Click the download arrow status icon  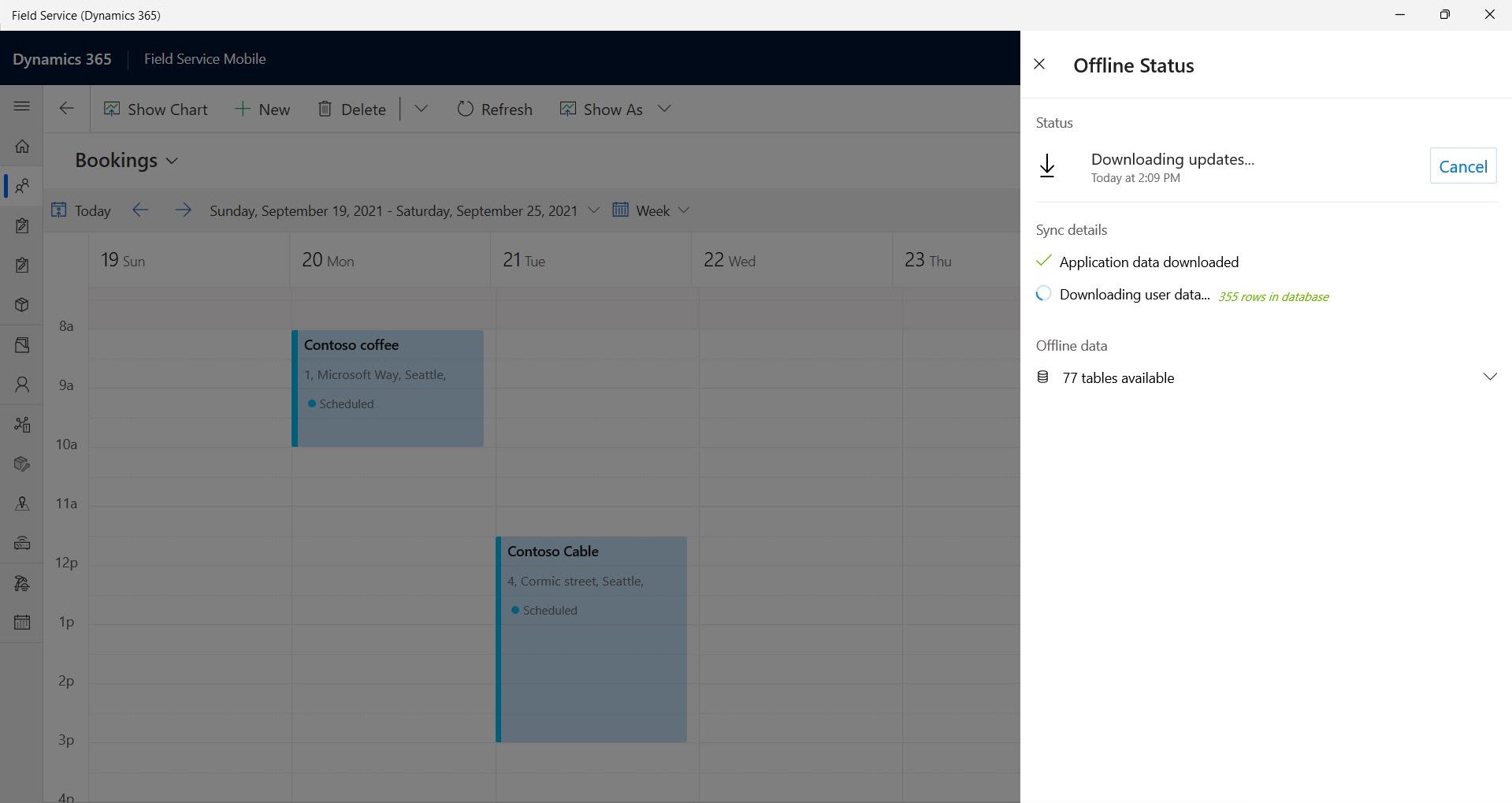[1047, 166]
